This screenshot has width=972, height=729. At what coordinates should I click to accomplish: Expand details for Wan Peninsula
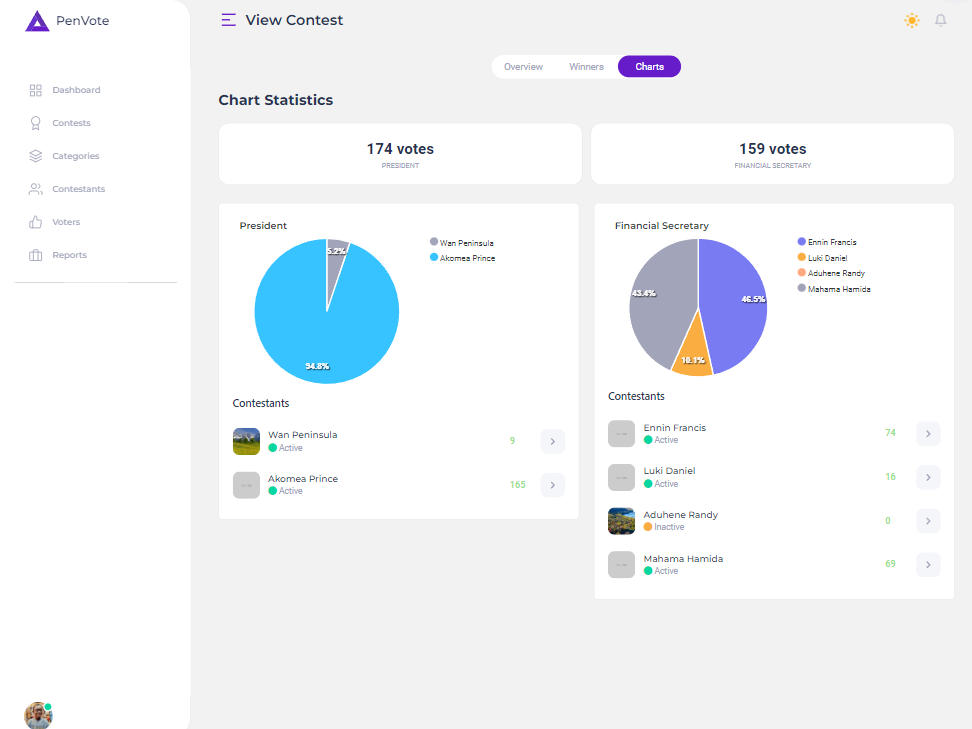(552, 441)
